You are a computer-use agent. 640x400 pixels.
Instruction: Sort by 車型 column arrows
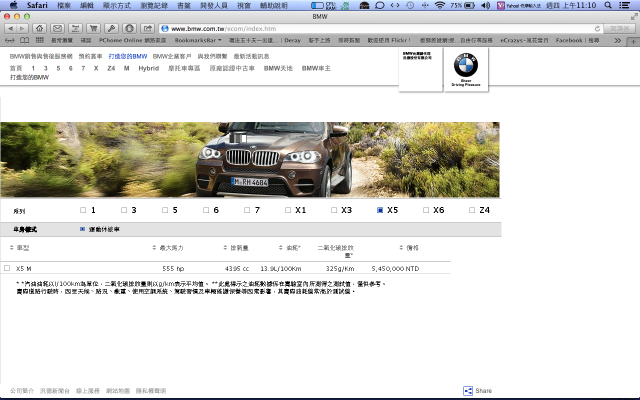tap(11, 247)
